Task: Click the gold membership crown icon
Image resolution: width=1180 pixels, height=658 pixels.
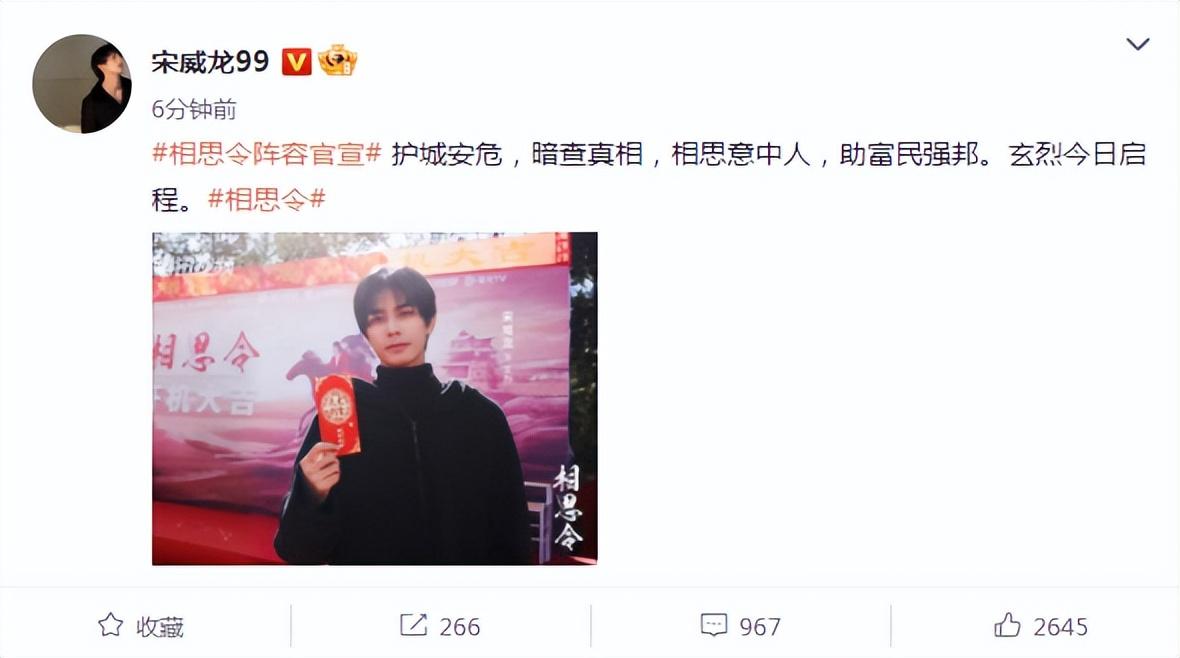Action: [x=337, y=60]
